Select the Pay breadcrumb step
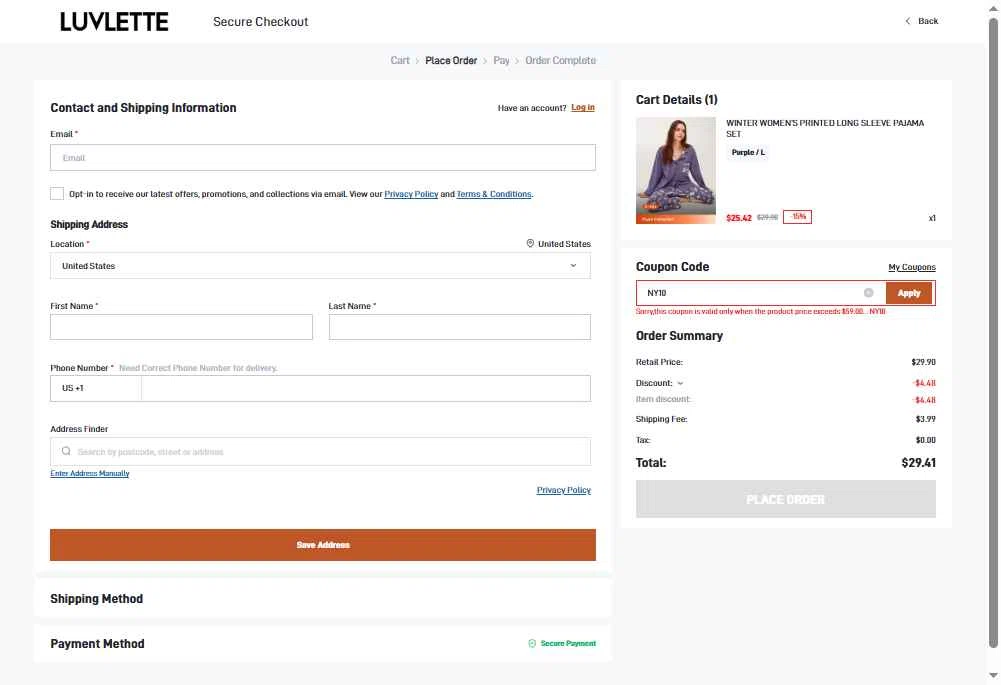Viewport: 1001px width, 685px height. click(x=501, y=61)
